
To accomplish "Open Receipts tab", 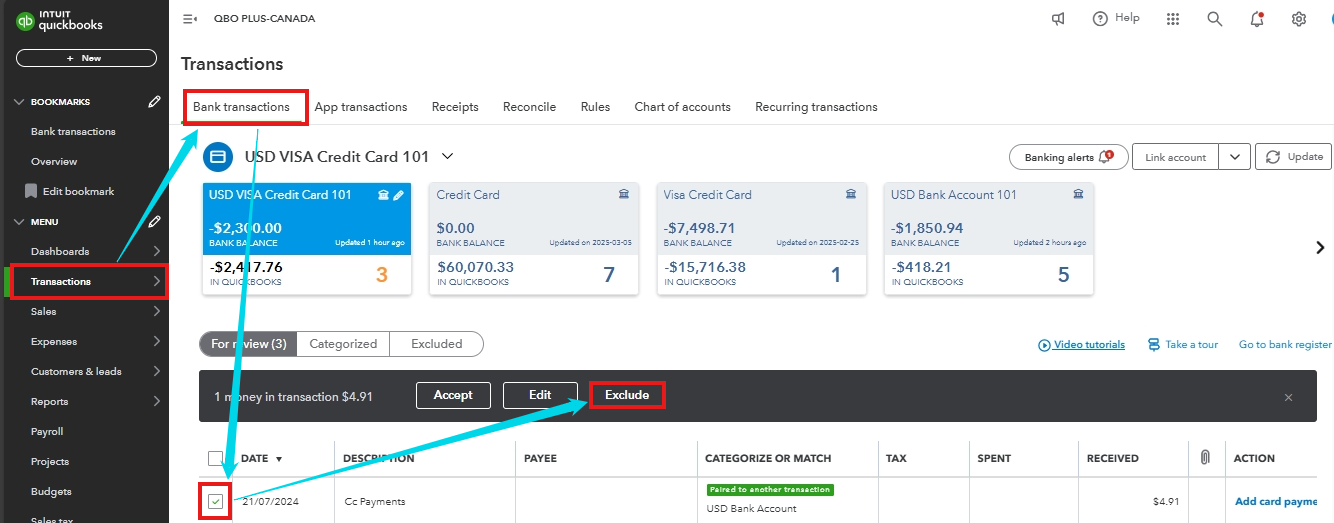I will pyautogui.click(x=455, y=107).
